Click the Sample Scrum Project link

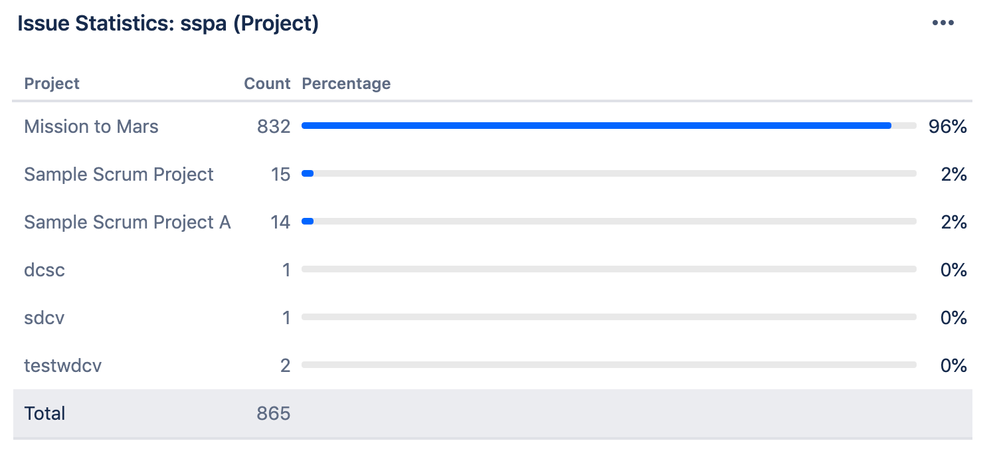119,174
